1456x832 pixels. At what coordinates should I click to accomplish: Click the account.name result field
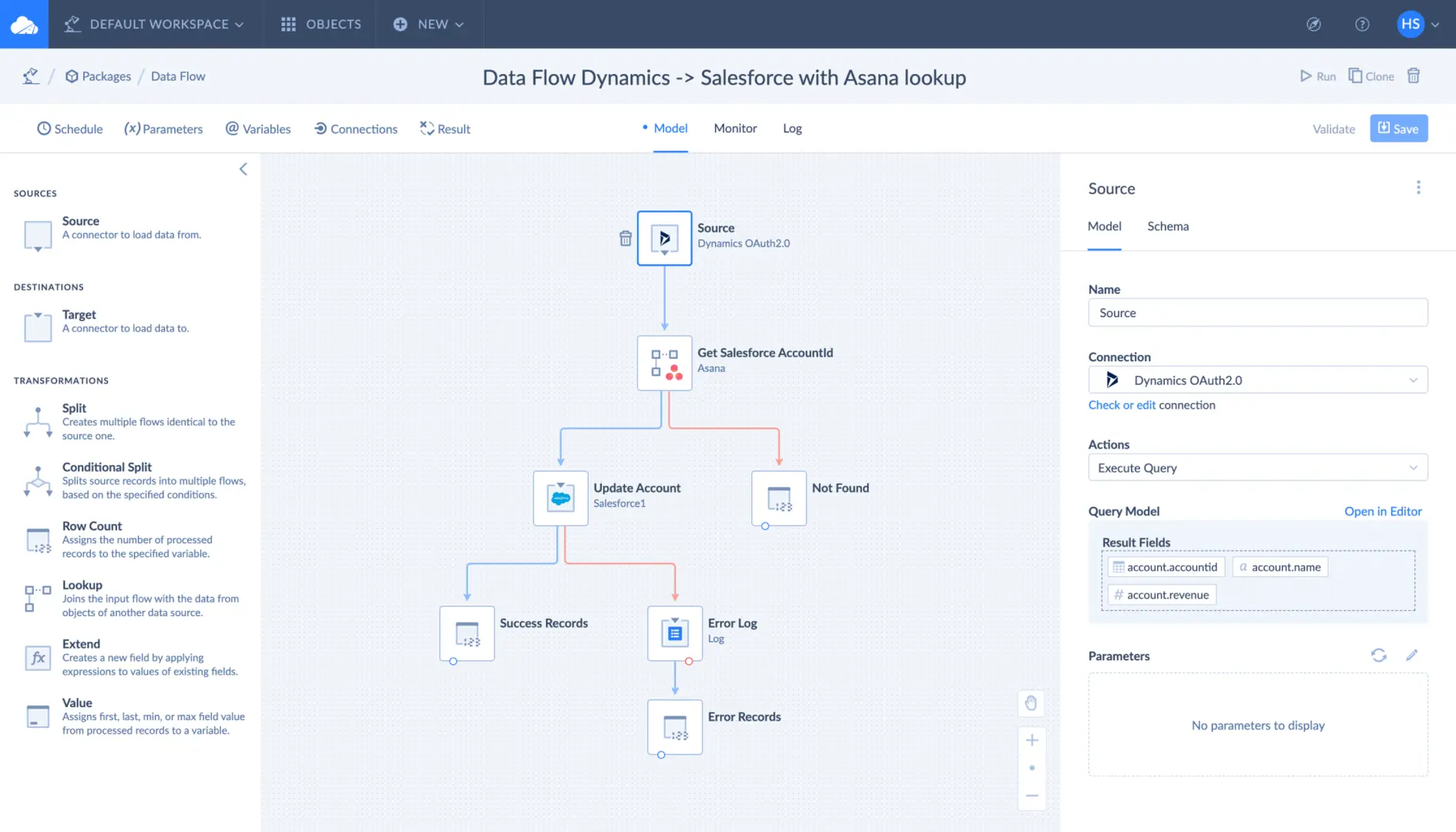point(1280,567)
